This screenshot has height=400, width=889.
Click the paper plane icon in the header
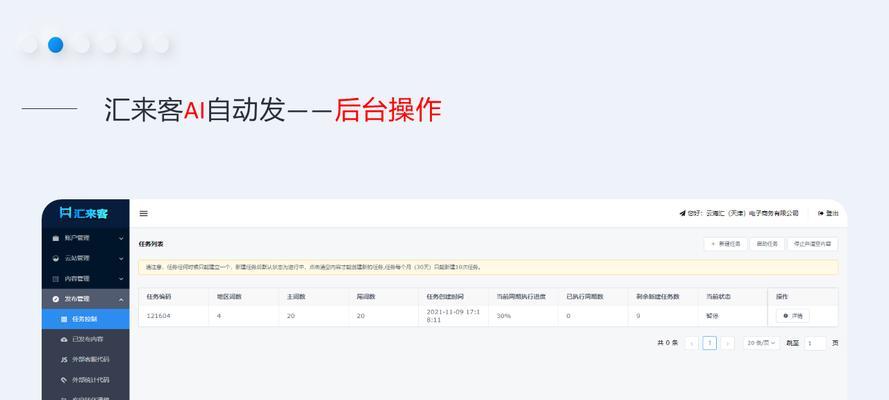click(683, 214)
